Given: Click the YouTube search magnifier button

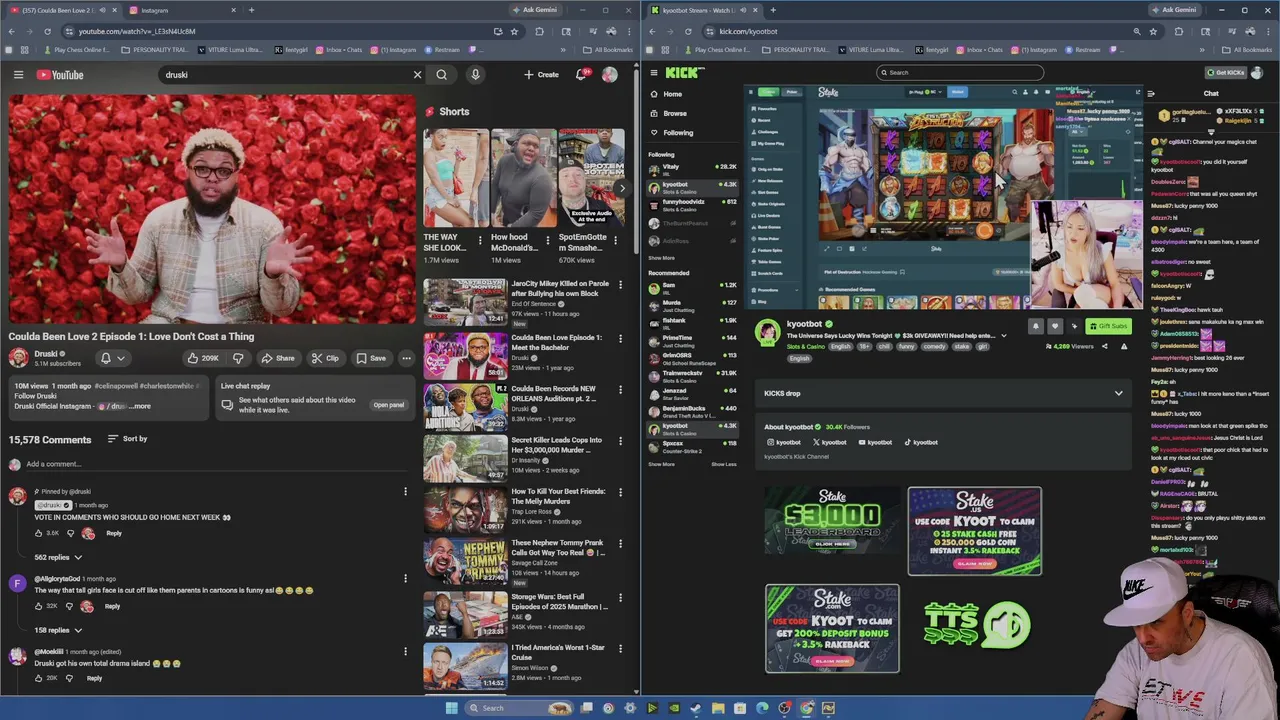Looking at the screenshot, I should tap(442, 74).
